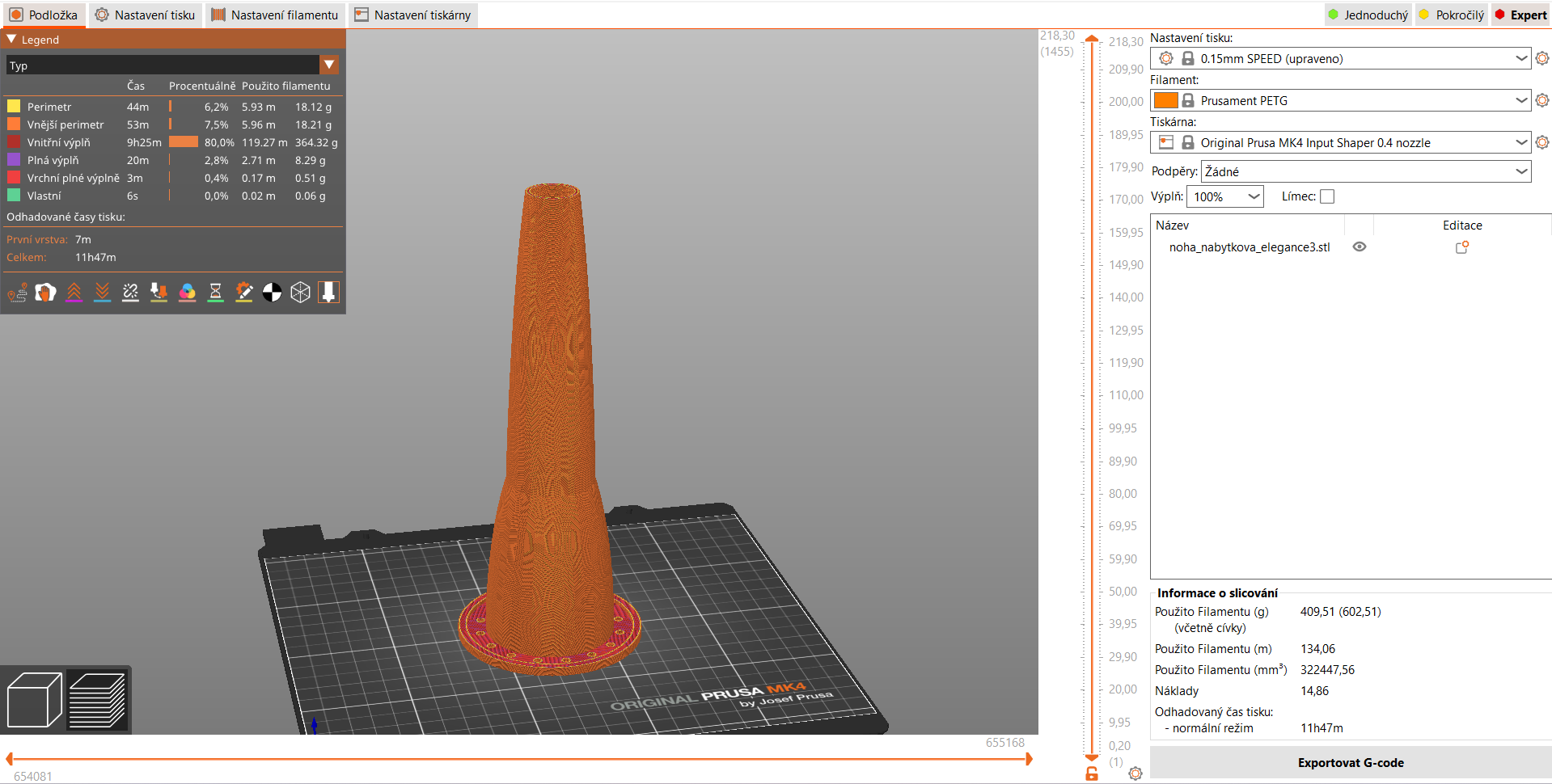This screenshot has height=784, width=1552.
Task: Open the Typ view-type dropdown
Action: click(172, 65)
